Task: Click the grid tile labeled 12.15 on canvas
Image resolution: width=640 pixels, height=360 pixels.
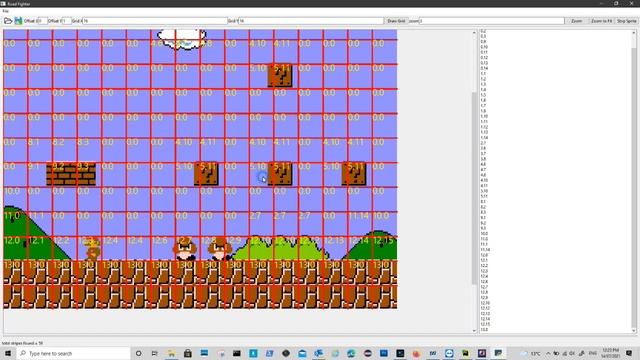Action: 384,248
